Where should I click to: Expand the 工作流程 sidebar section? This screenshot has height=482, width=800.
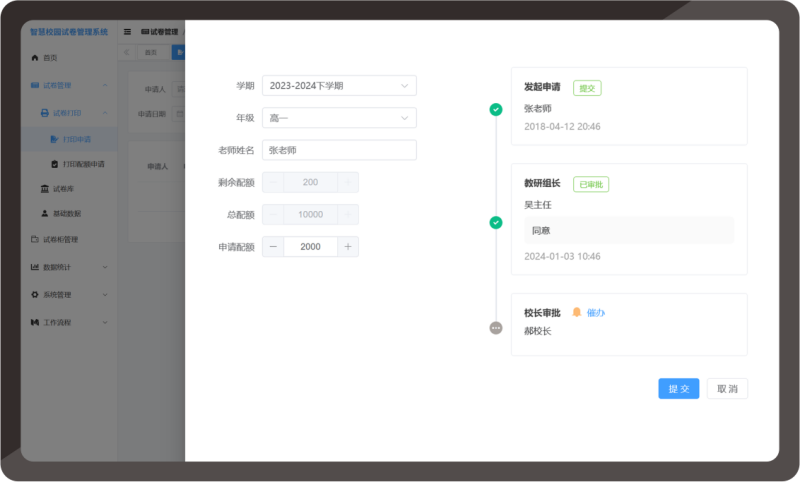pyautogui.click(x=105, y=322)
